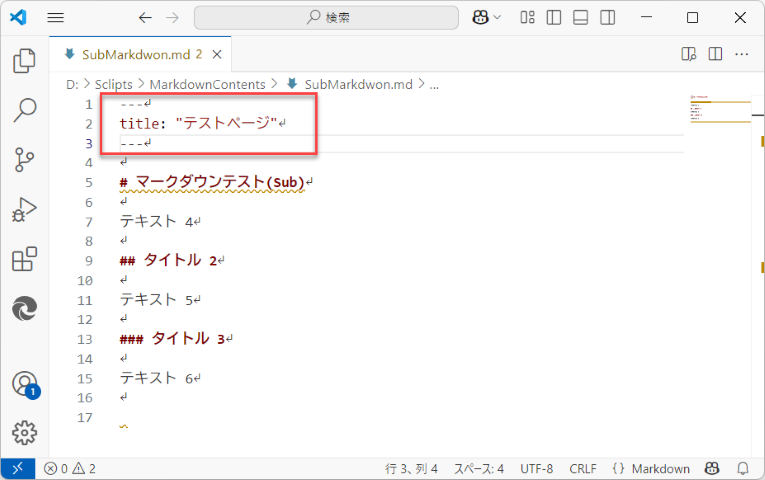Click the title: "テストページ" line
Screen dimensions: 765x480
click(199, 123)
